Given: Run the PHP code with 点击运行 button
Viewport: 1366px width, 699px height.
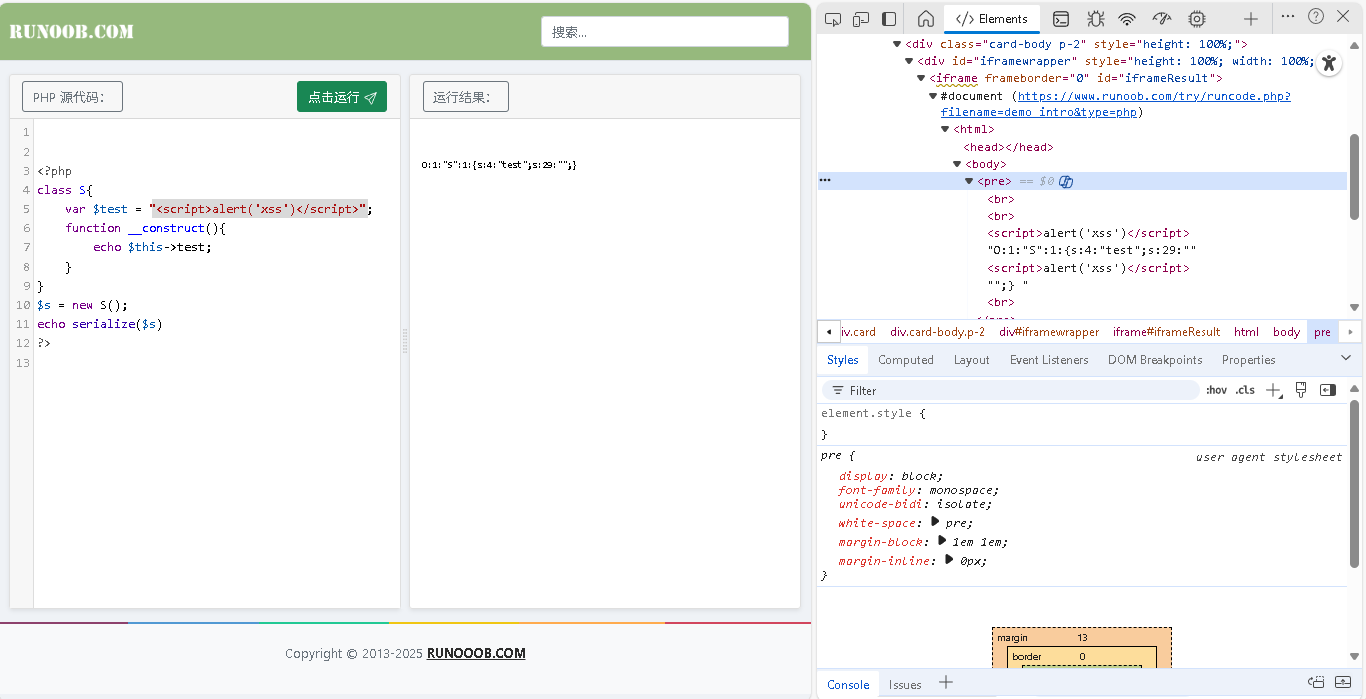Looking at the screenshot, I should tap(342, 97).
